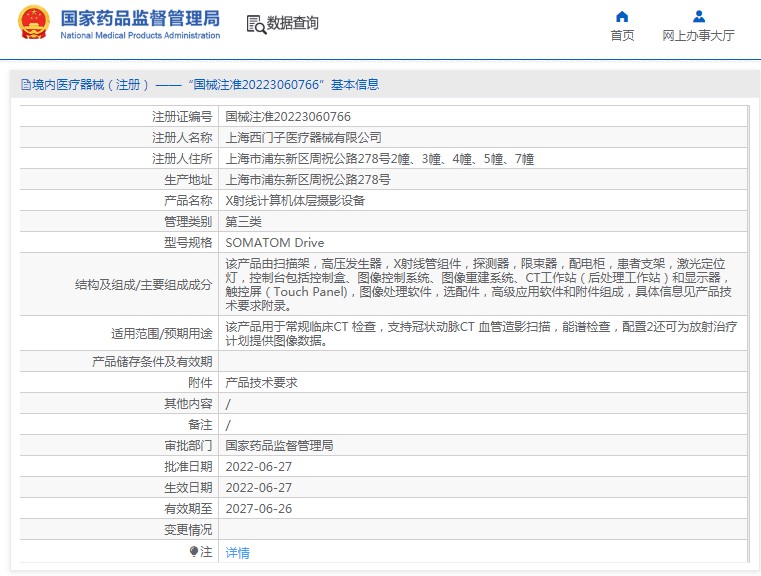Viewport: 761px width, 576px height.
Task: Click registration number value 国械注准20223060766
Action: point(288,116)
